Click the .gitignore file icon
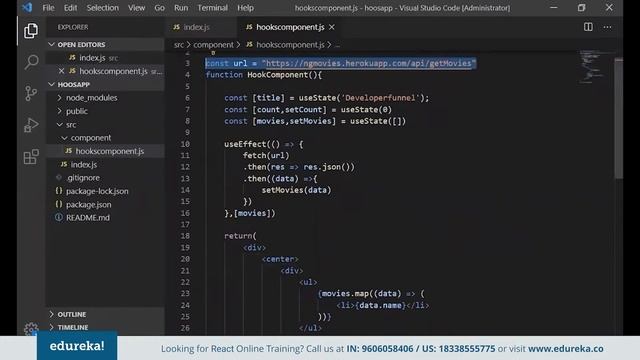Viewport: 640px width, 360px height. (x=59, y=178)
